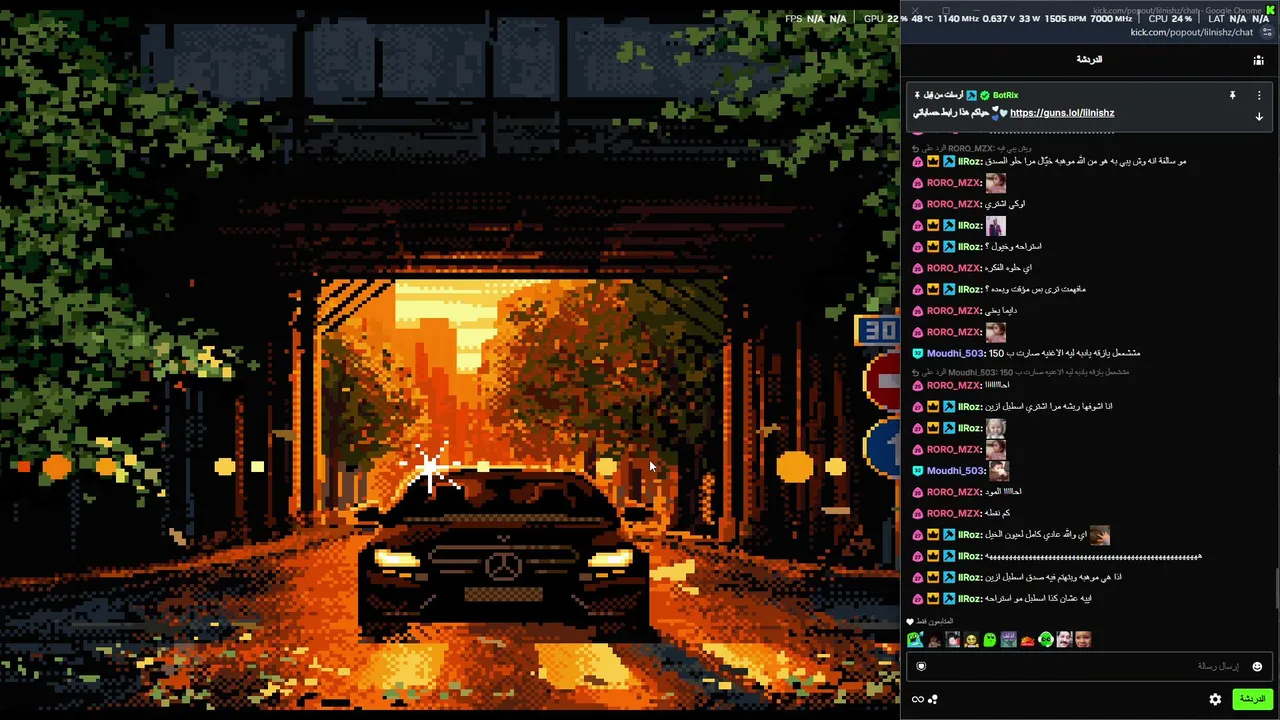Image resolution: width=1280 pixels, height=720 pixels.
Task: Insert the yellow smiley face emote
Action: (x=971, y=640)
